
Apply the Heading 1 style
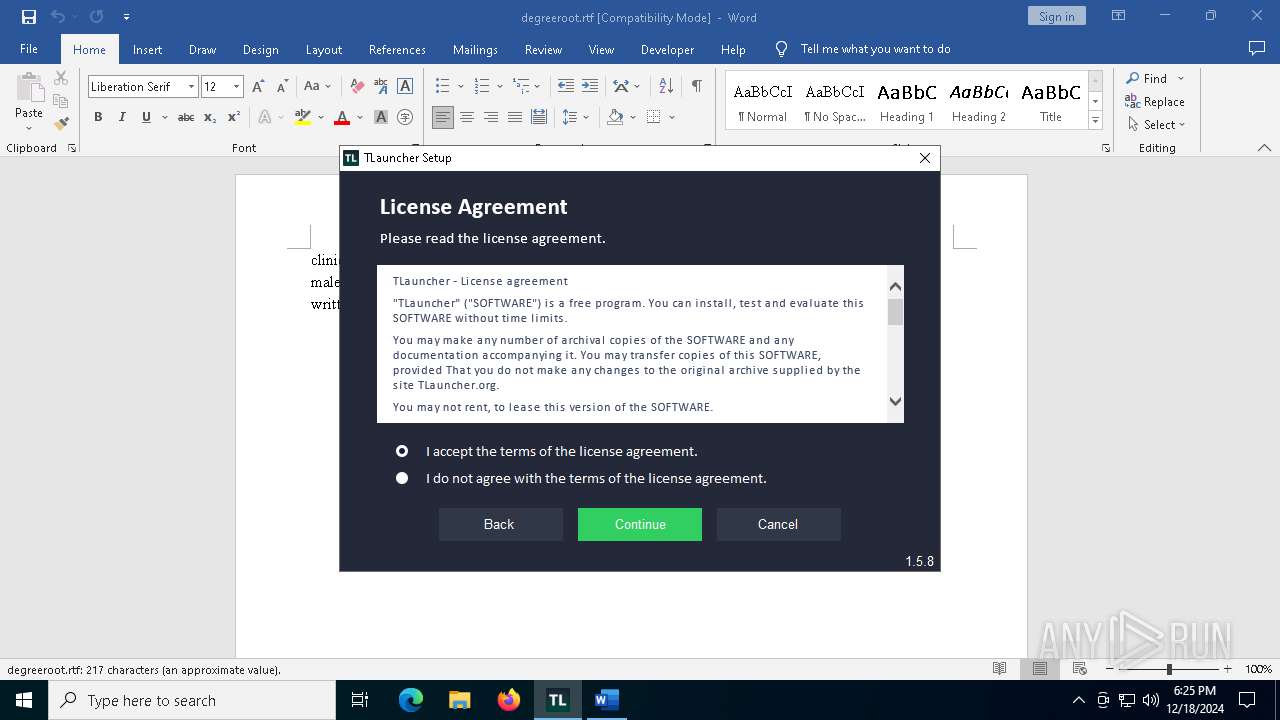coord(907,102)
